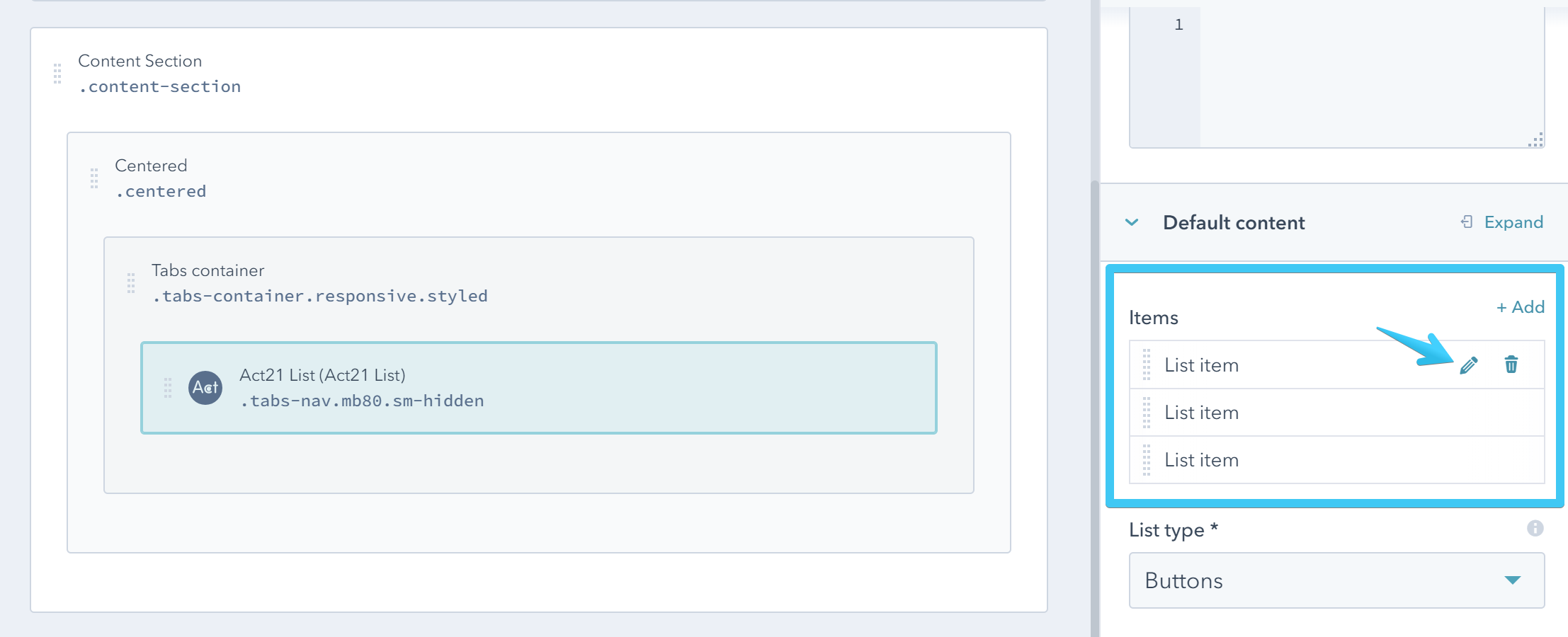Collapse the Default content section chevron
This screenshot has height=637, width=1568.
(x=1132, y=222)
